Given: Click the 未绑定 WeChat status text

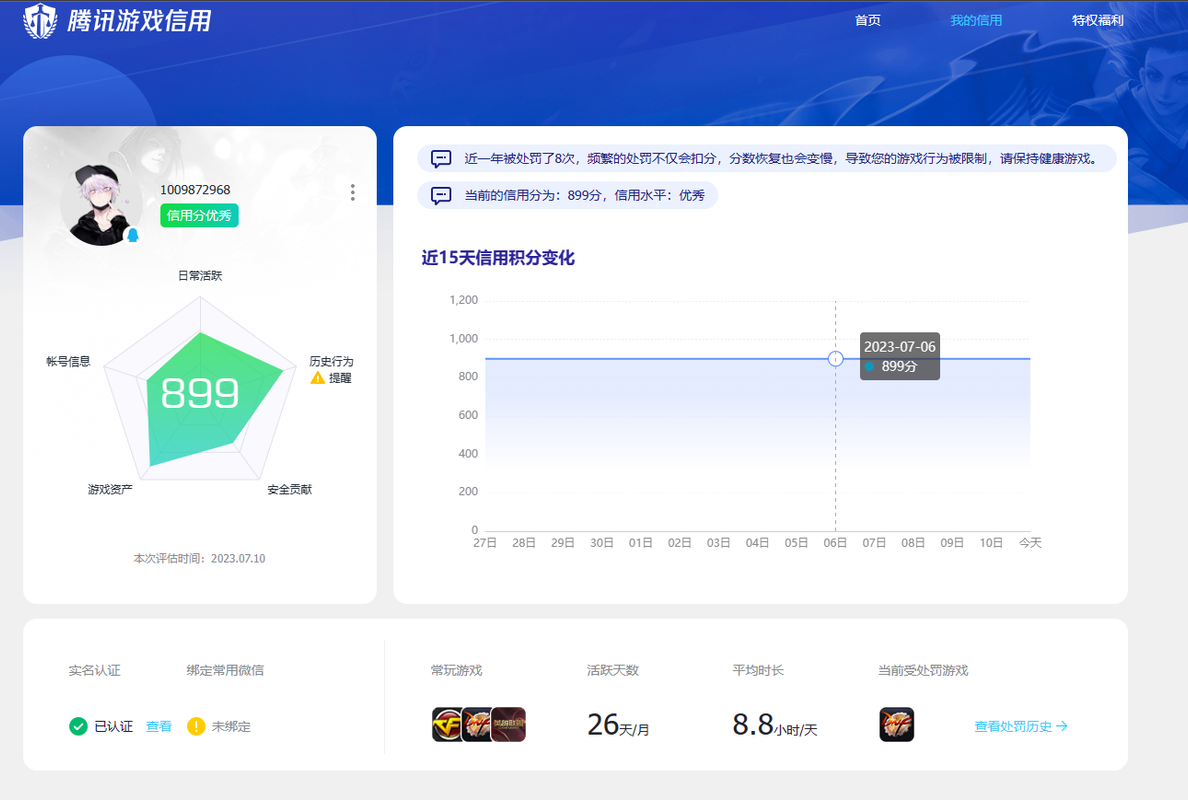Looking at the screenshot, I should pos(231,727).
